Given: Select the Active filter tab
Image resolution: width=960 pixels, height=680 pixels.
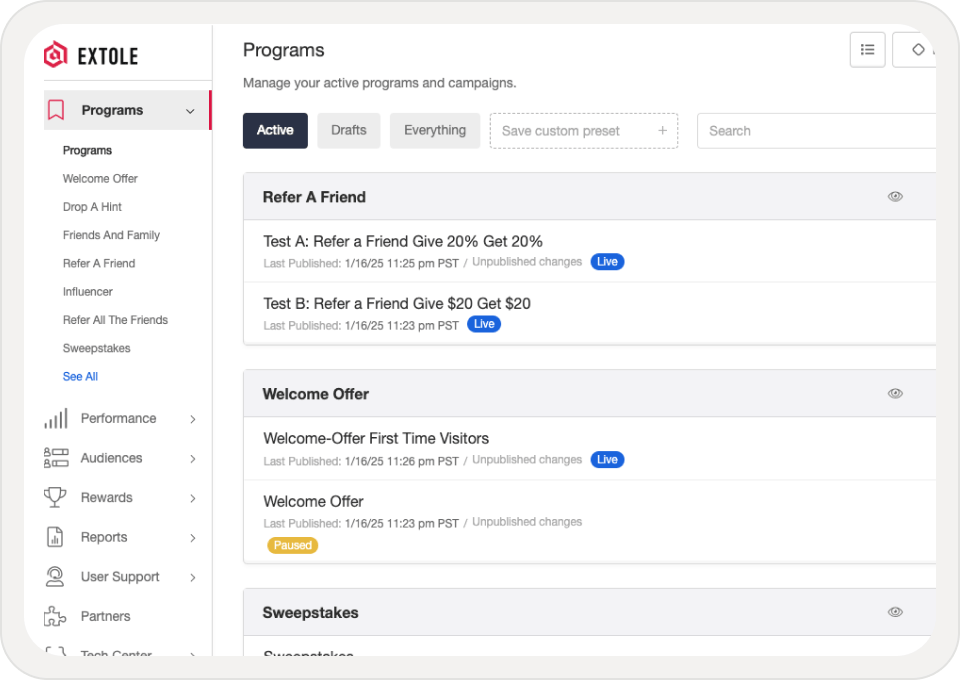Looking at the screenshot, I should pyautogui.click(x=275, y=130).
